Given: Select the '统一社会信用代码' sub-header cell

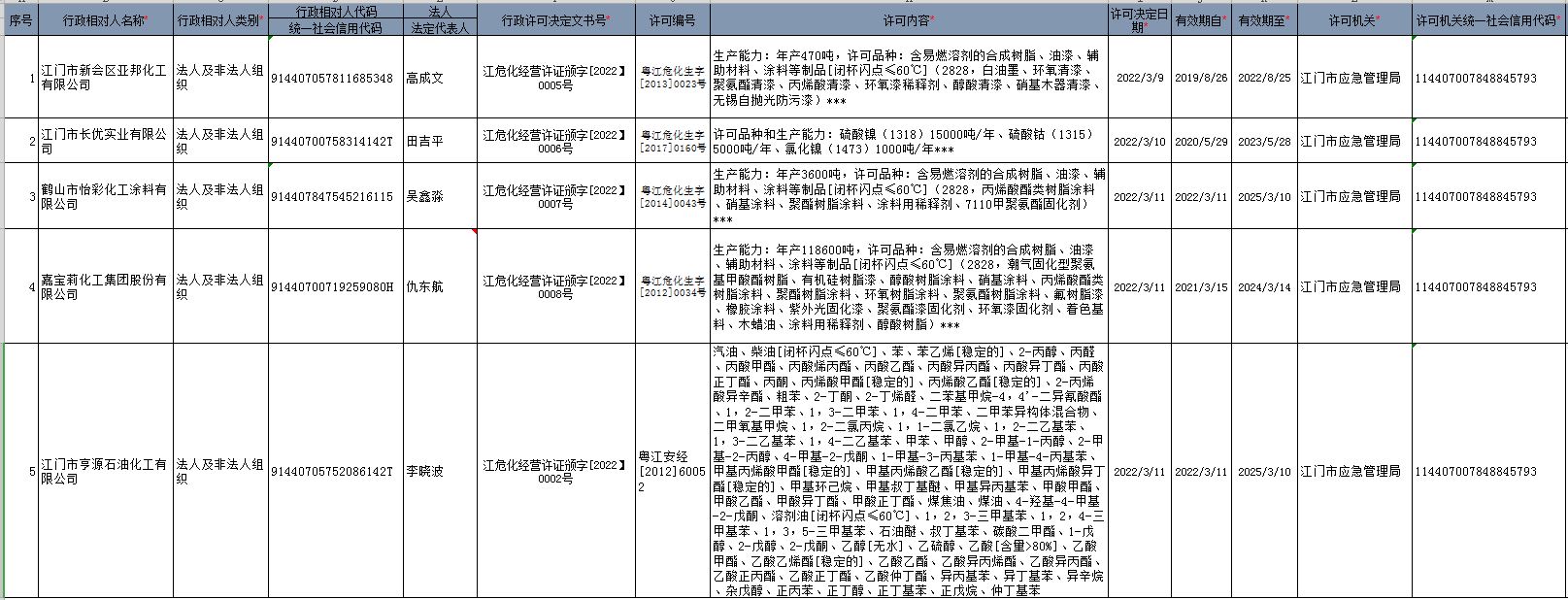Looking at the screenshot, I should point(336,28).
